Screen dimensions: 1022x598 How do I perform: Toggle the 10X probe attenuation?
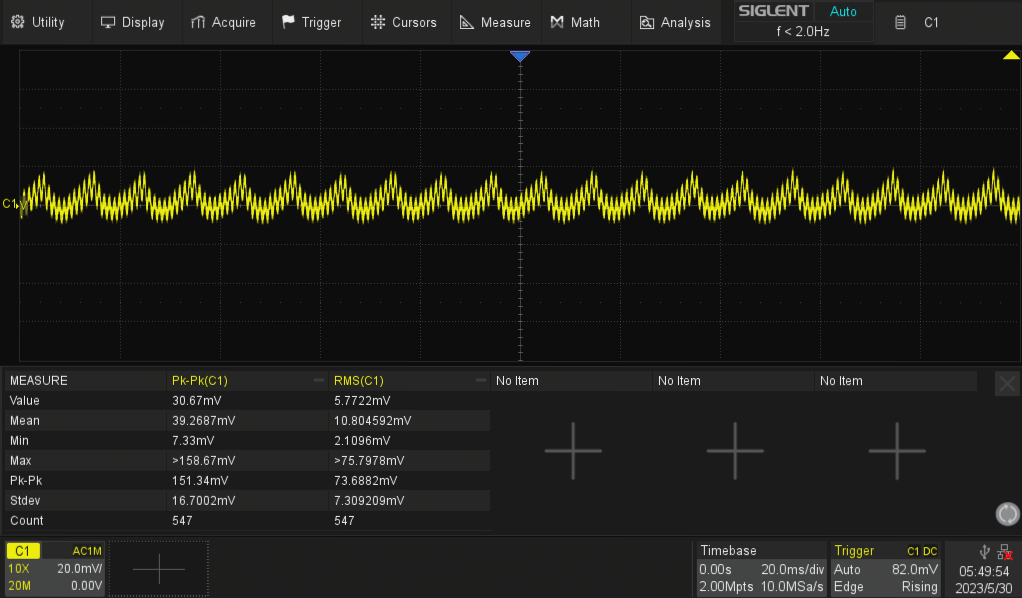(18, 569)
